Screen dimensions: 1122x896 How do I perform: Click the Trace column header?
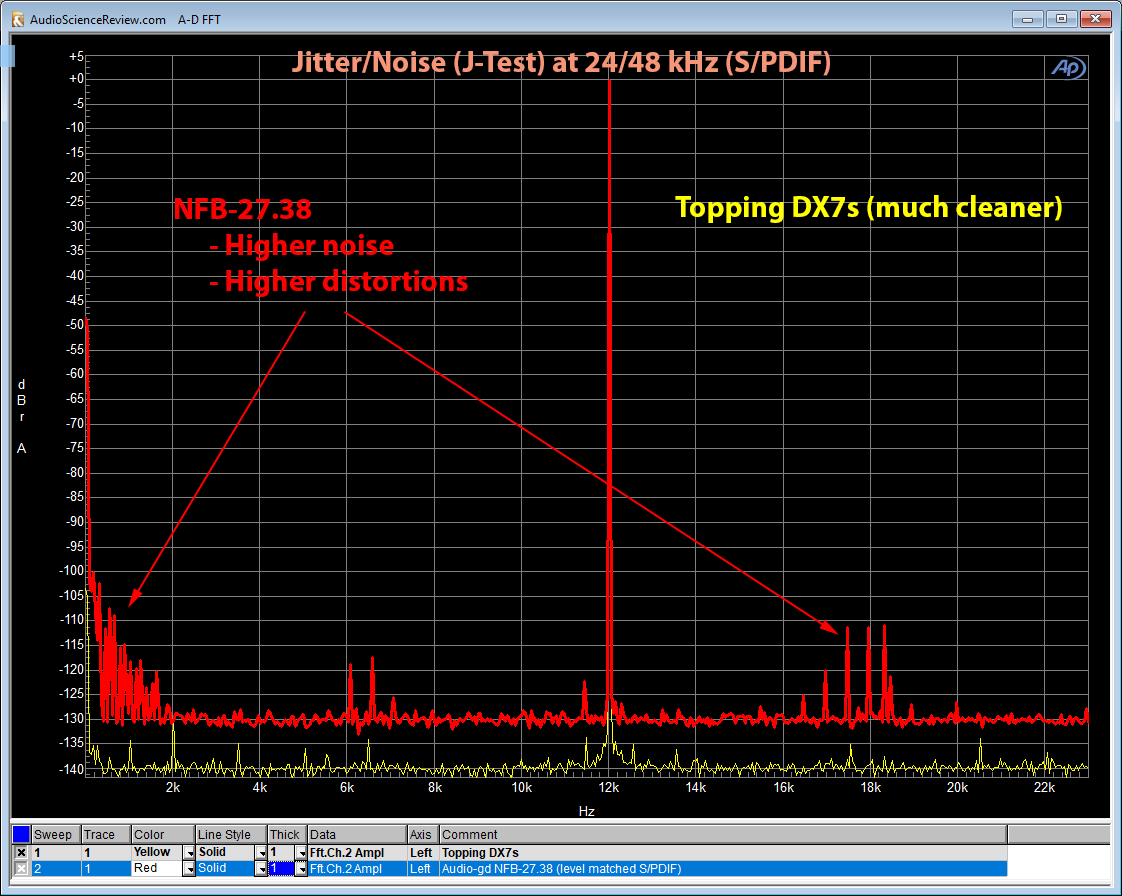(x=106, y=834)
